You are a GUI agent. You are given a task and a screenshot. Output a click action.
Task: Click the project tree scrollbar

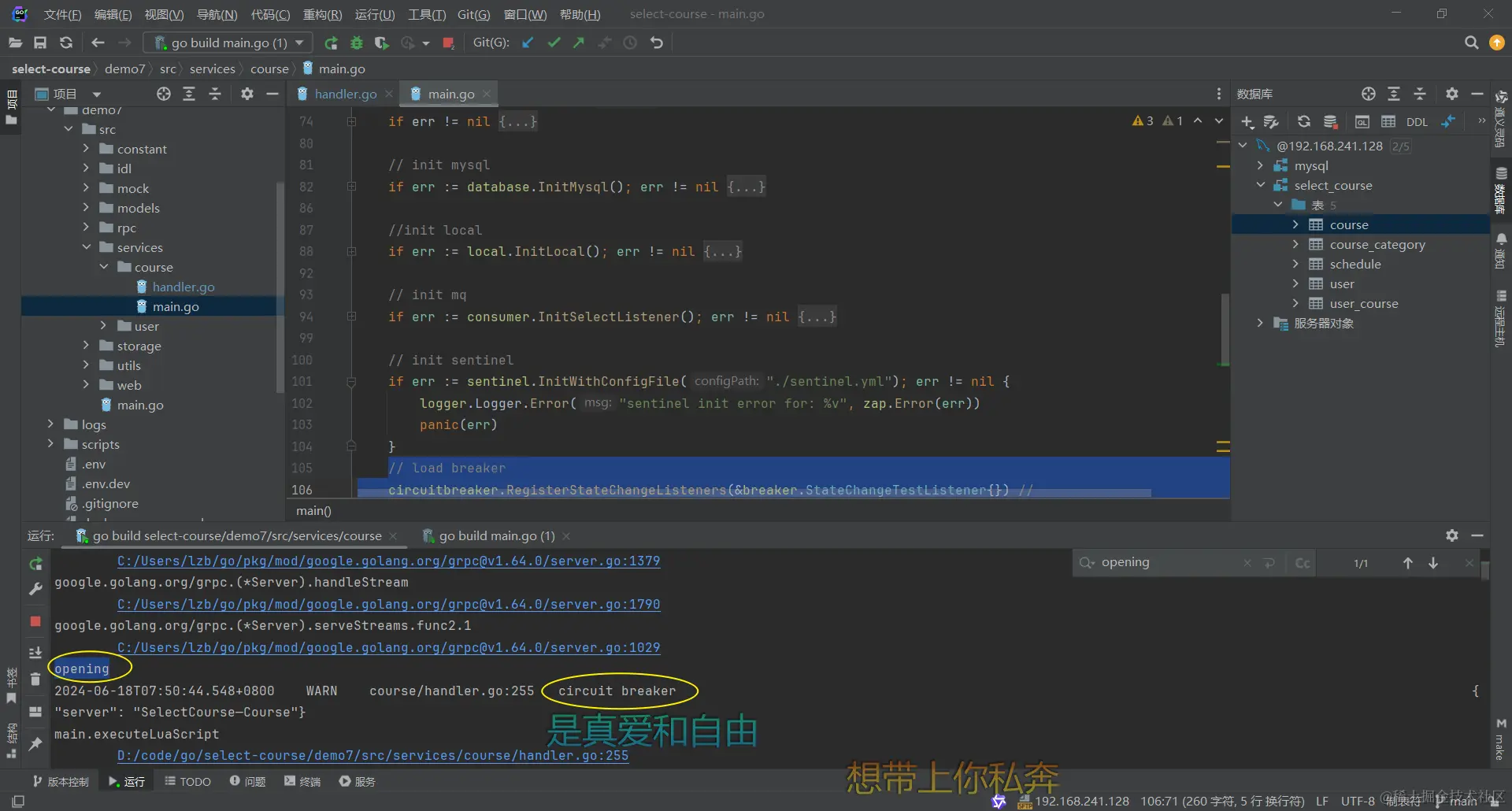[x=280, y=287]
